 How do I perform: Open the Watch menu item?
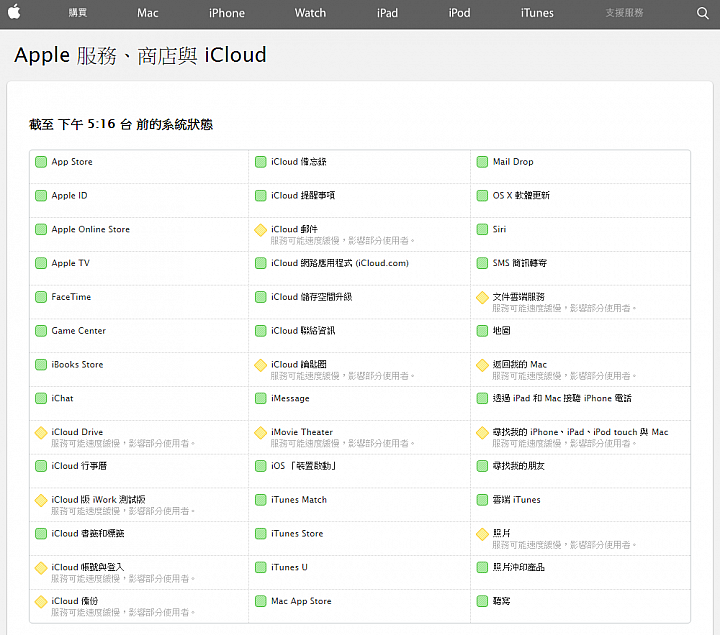310,13
